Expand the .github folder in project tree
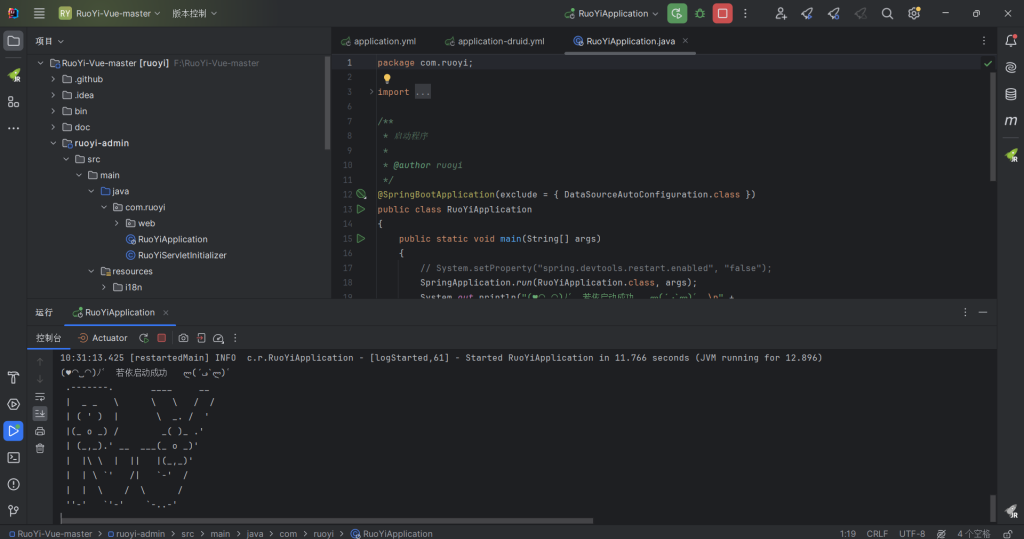The image size is (1024, 539). point(54,79)
